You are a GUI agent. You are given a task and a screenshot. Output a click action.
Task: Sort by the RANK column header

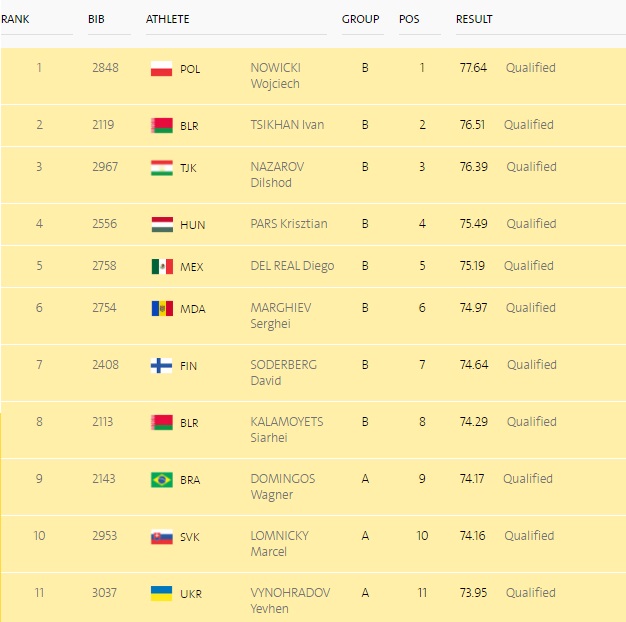15,19
